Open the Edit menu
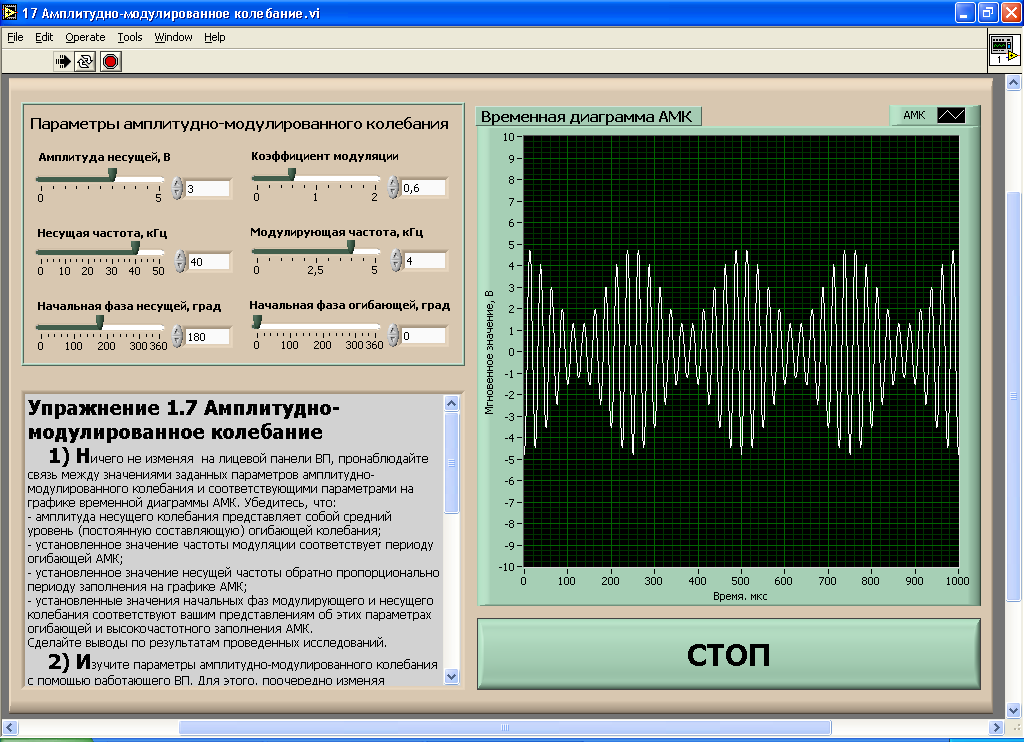The image size is (1024, 742). point(44,37)
